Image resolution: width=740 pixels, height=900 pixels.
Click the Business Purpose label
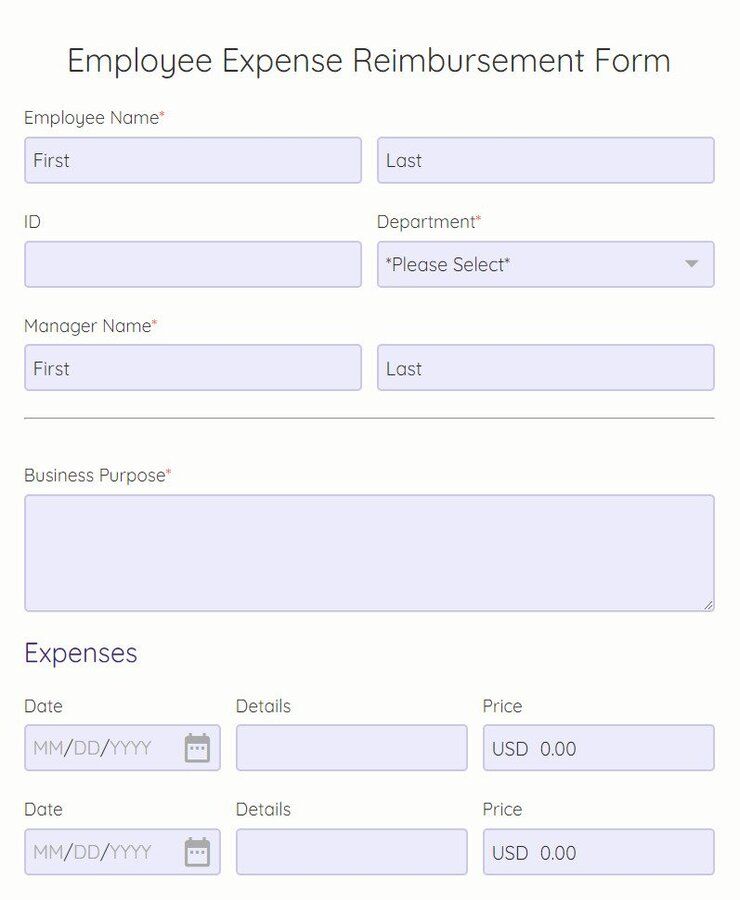(95, 475)
